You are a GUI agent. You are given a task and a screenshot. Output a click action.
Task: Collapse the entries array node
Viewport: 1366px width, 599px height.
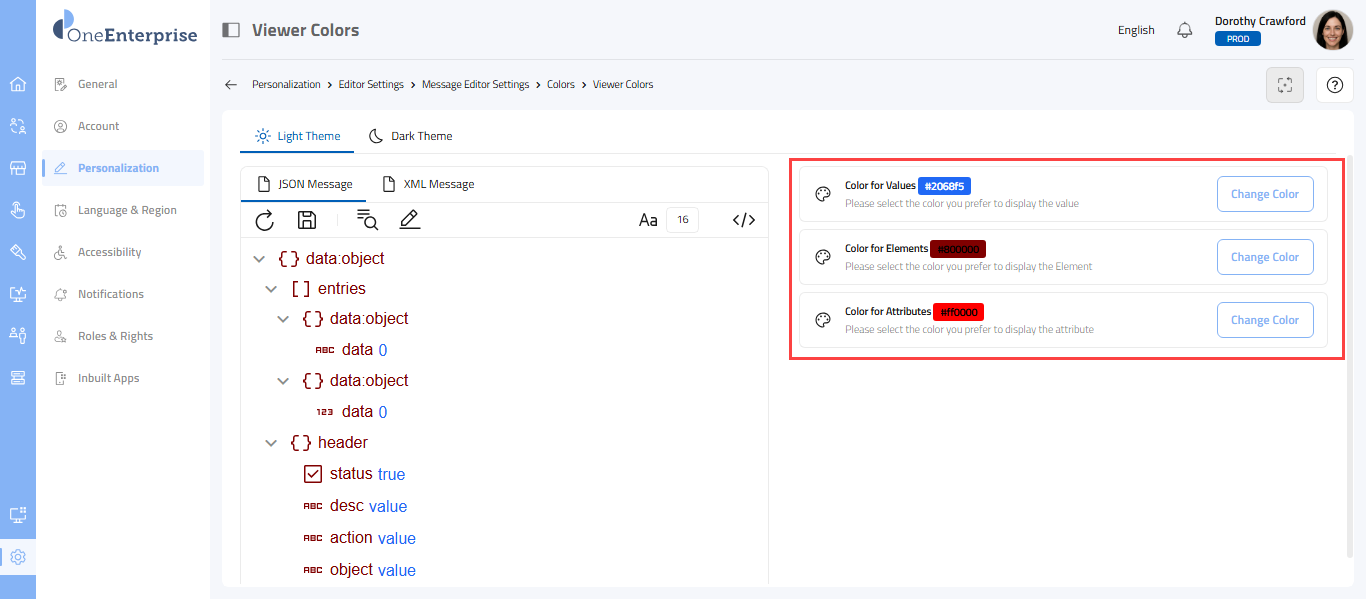[271, 289]
